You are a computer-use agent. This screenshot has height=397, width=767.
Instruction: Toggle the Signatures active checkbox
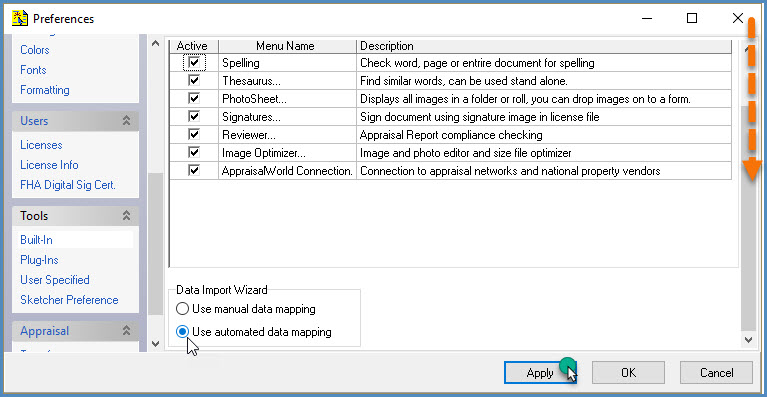[x=194, y=117]
